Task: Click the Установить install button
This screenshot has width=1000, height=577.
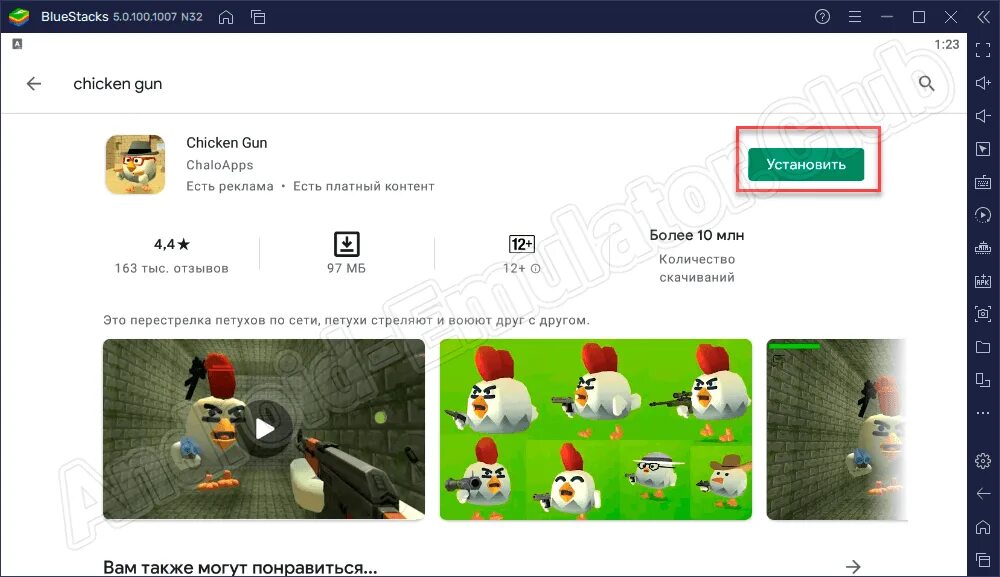Action: pos(805,164)
